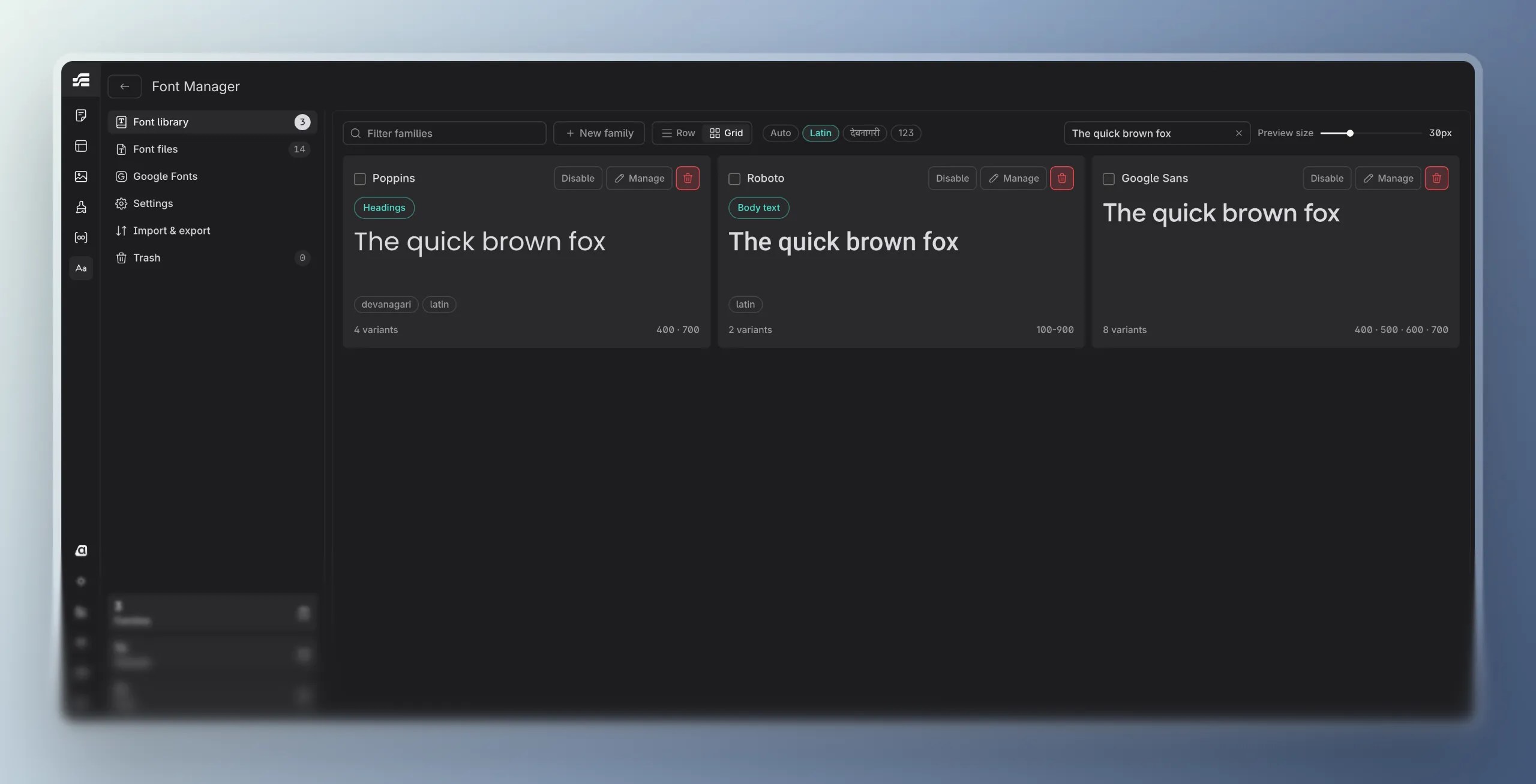The image size is (1536, 784).
Task: Manage the Google Sans family
Action: pyautogui.click(x=1388, y=178)
